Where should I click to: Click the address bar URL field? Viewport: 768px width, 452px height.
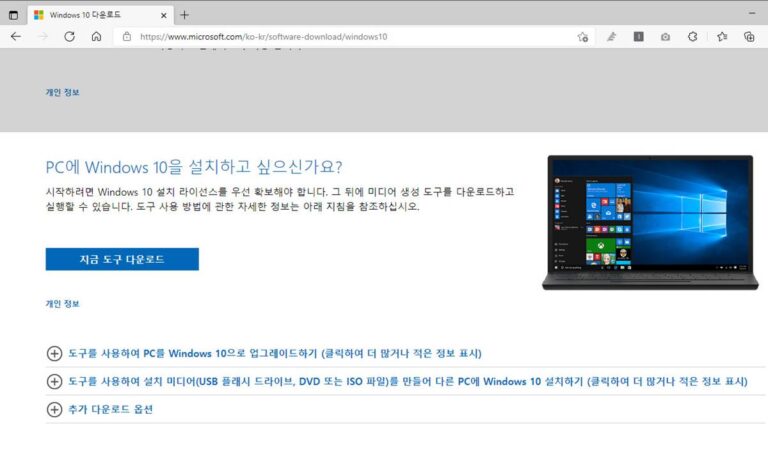[355, 37]
